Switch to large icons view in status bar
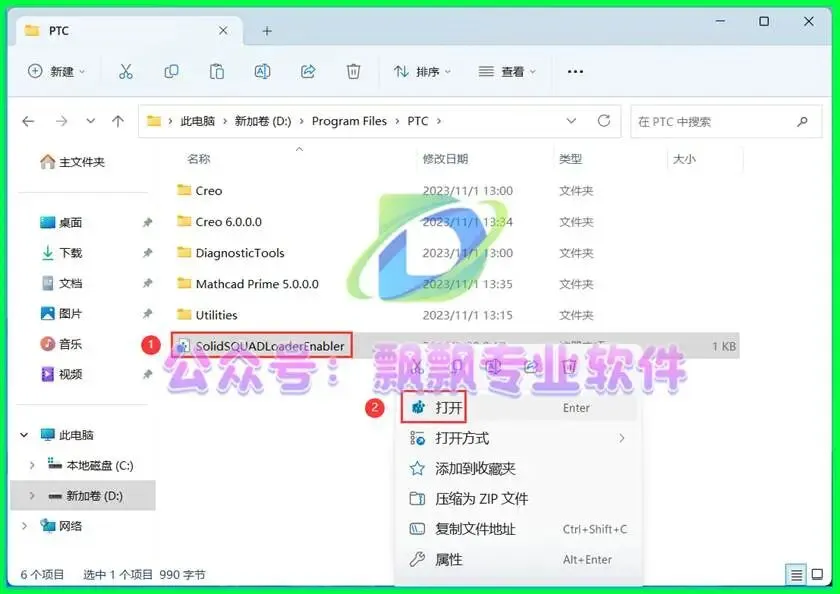This screenshot has height=594, width=840. tap(817, 575)
